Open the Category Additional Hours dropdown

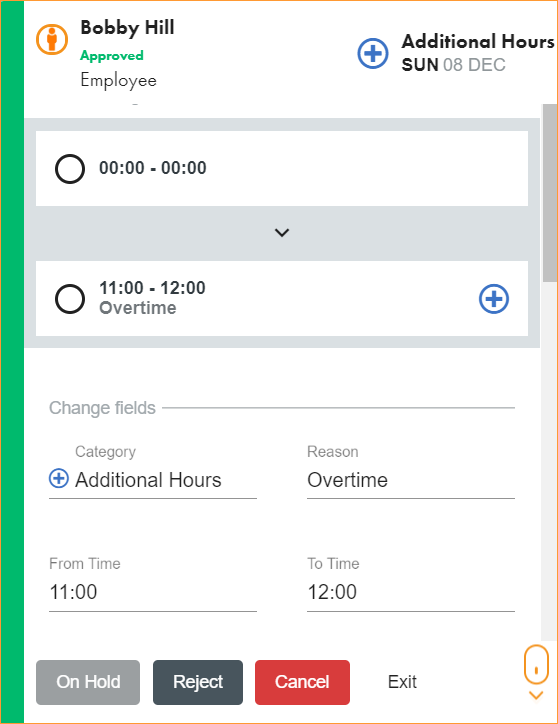tap(153, 480)
